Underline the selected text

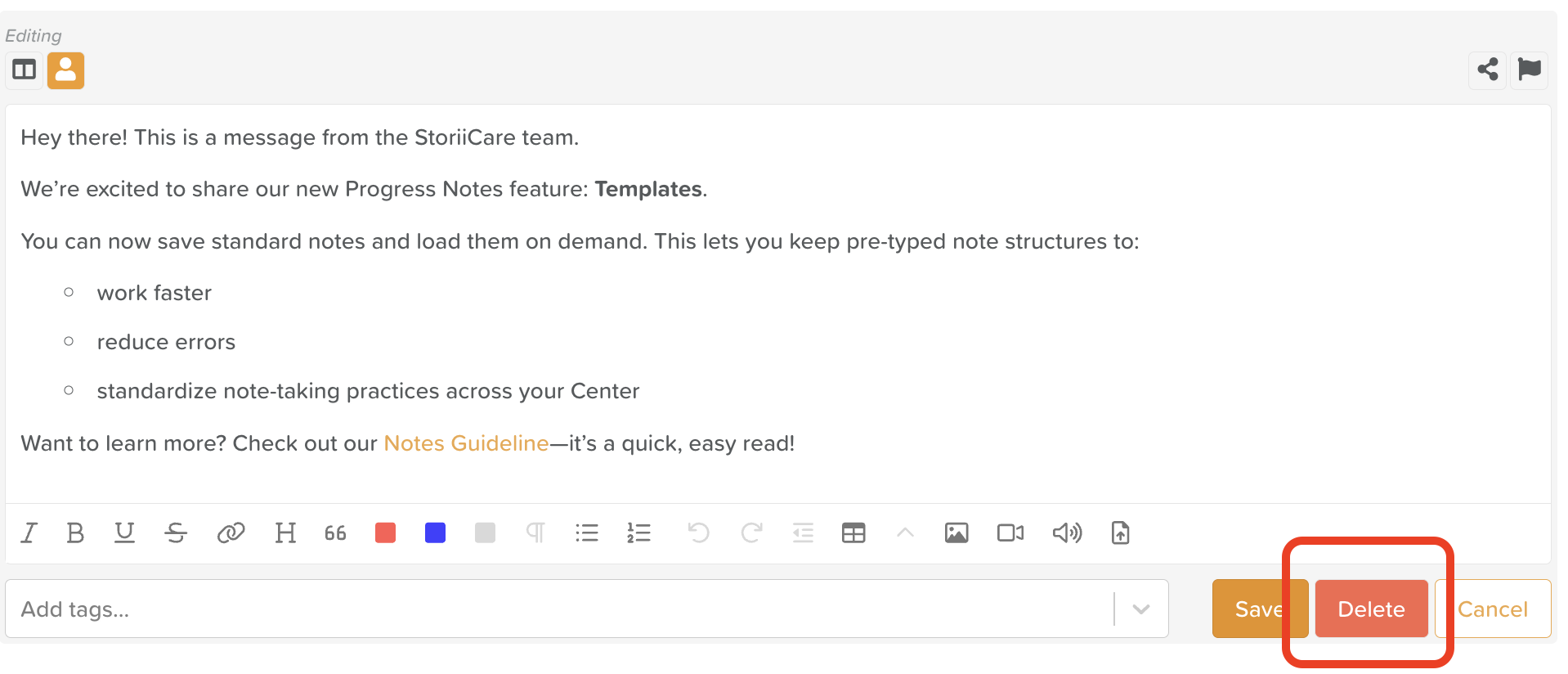coord(124,533)
